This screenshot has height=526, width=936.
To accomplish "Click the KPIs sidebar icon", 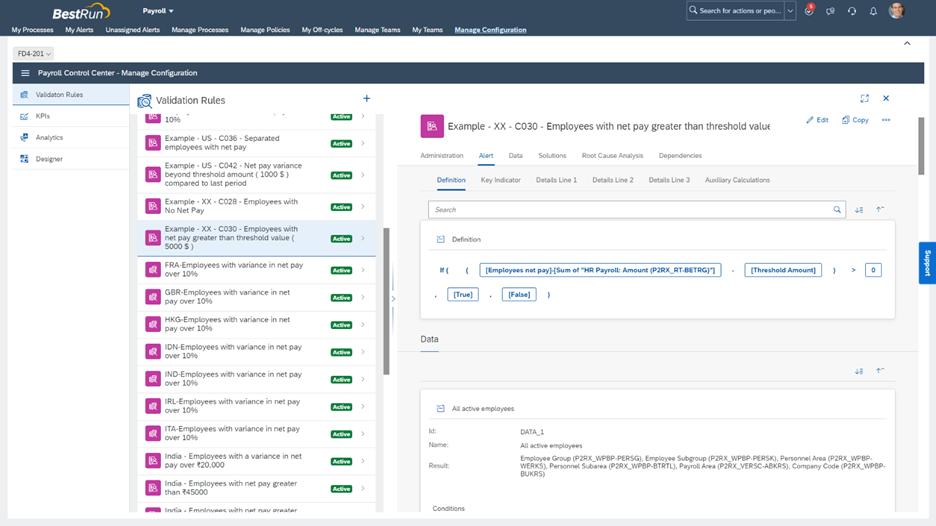I will [x=24, y=116].
